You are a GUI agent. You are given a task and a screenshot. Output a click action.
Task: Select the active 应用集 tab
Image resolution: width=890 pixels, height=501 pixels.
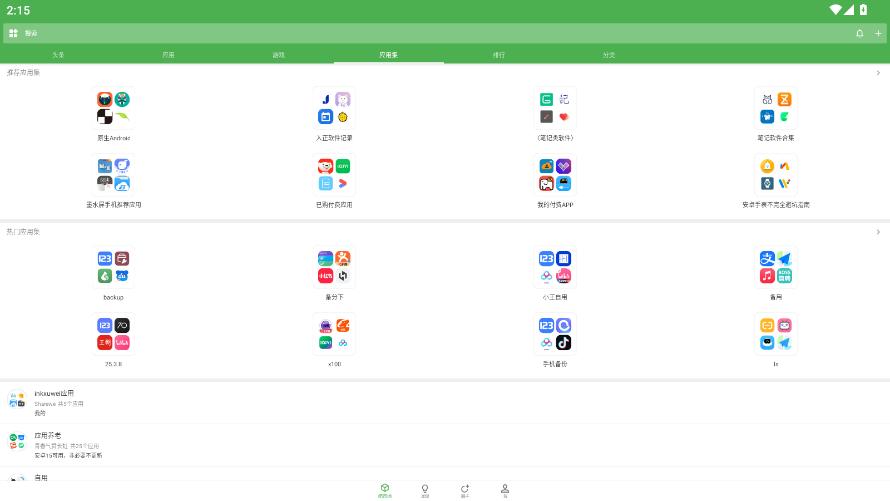(389, 55)
